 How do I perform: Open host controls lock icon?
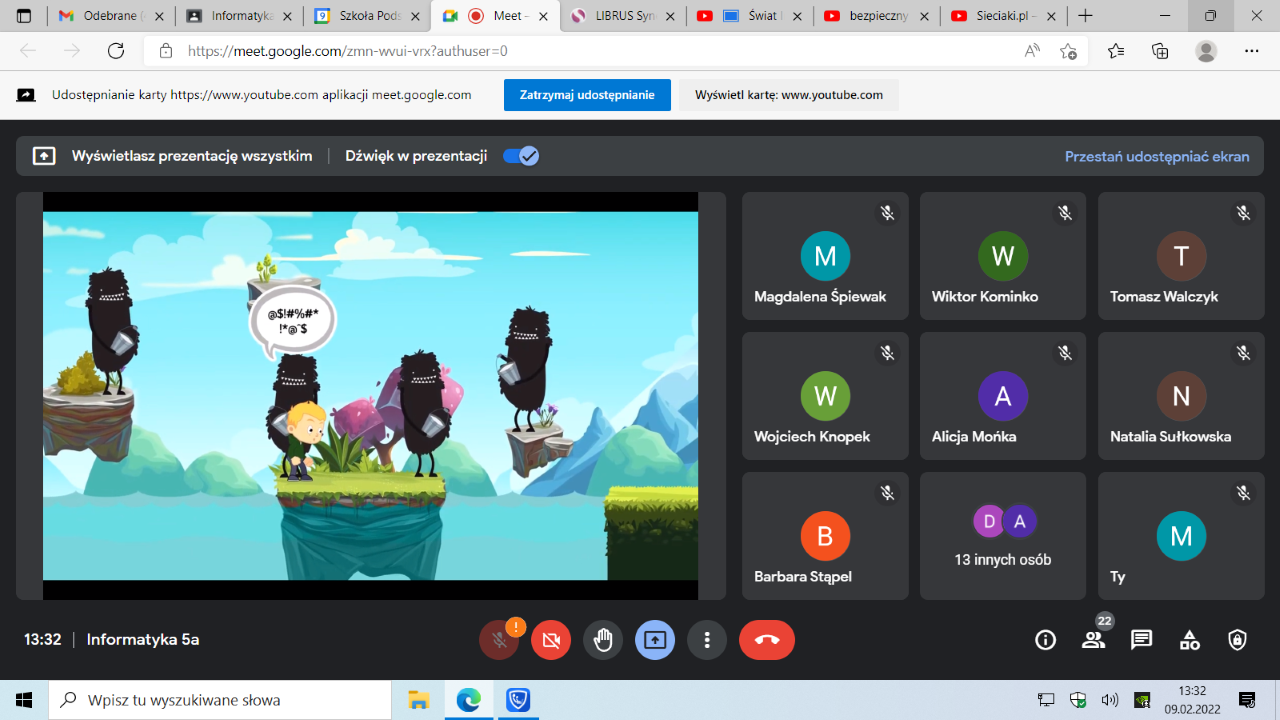[x=1237, y=640]
